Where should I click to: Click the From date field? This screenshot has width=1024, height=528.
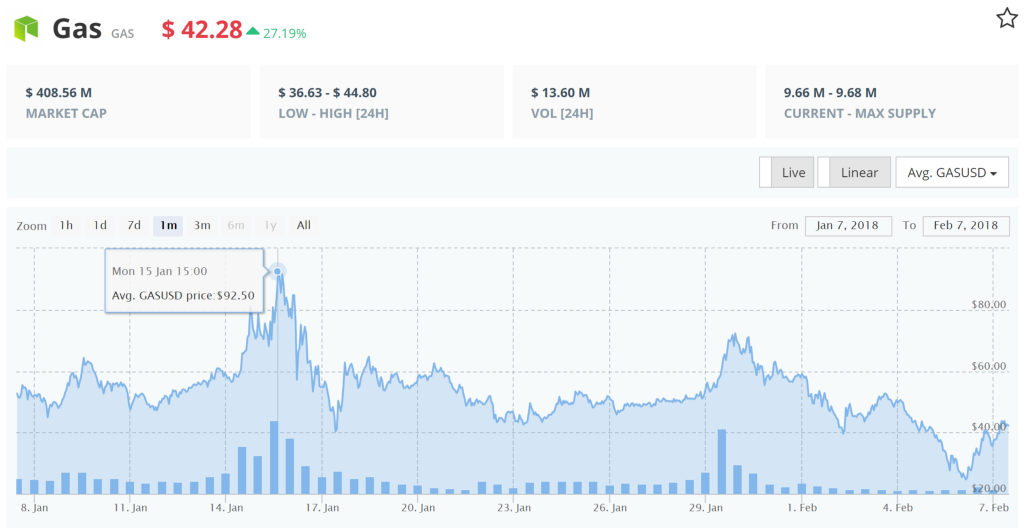coord(848,225)
